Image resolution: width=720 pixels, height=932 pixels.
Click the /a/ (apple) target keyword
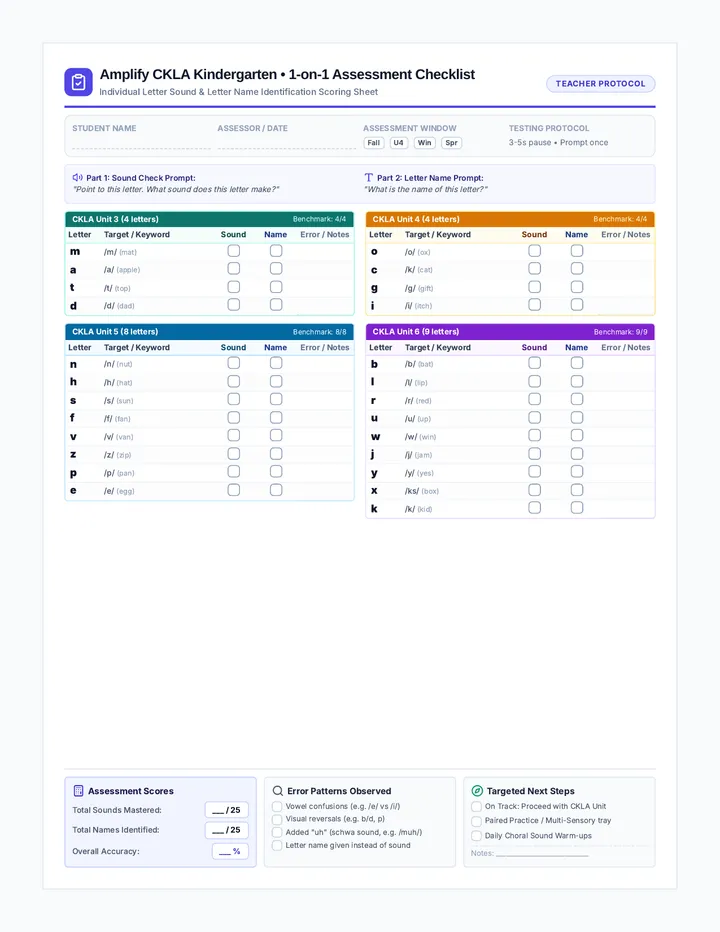click(x=122, y=270)
